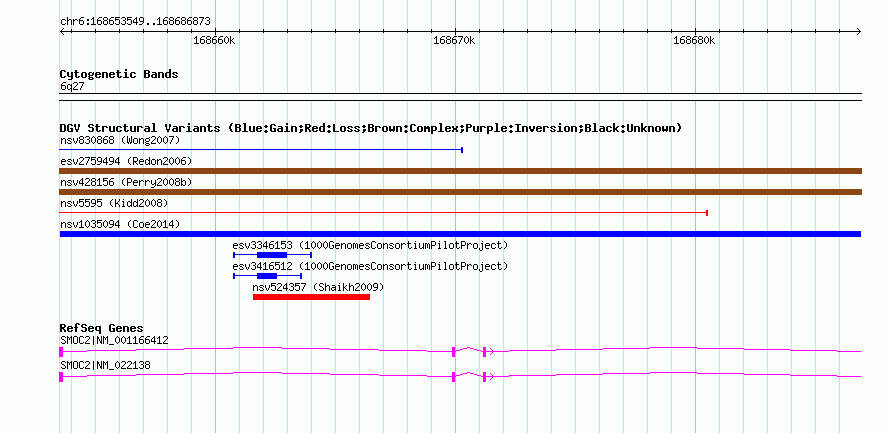The height and width of the screenshot is (433, 890).
Task: Select the brown esv2759494 complex variant bar
Action: [461, 171]
